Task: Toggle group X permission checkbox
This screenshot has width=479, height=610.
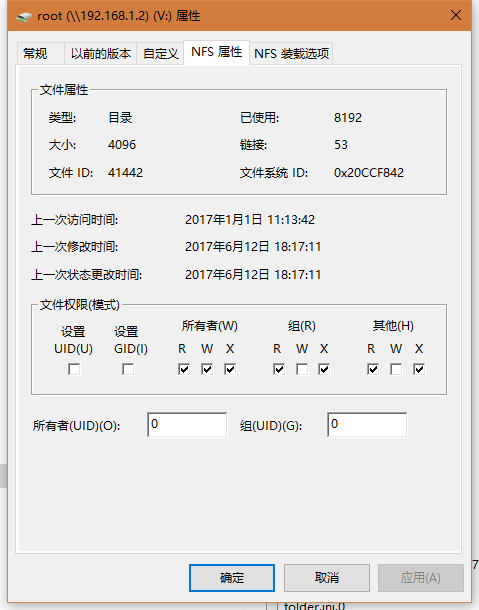Action: pos(324,369)
